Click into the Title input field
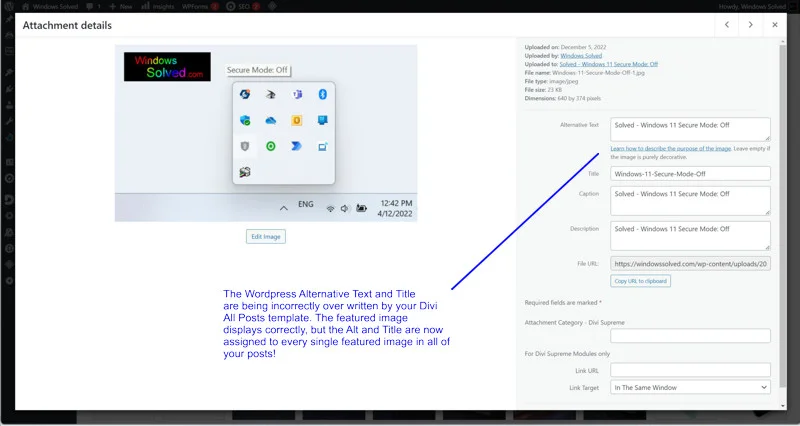Viewport: 800px width, 426px height. (690, 173)
